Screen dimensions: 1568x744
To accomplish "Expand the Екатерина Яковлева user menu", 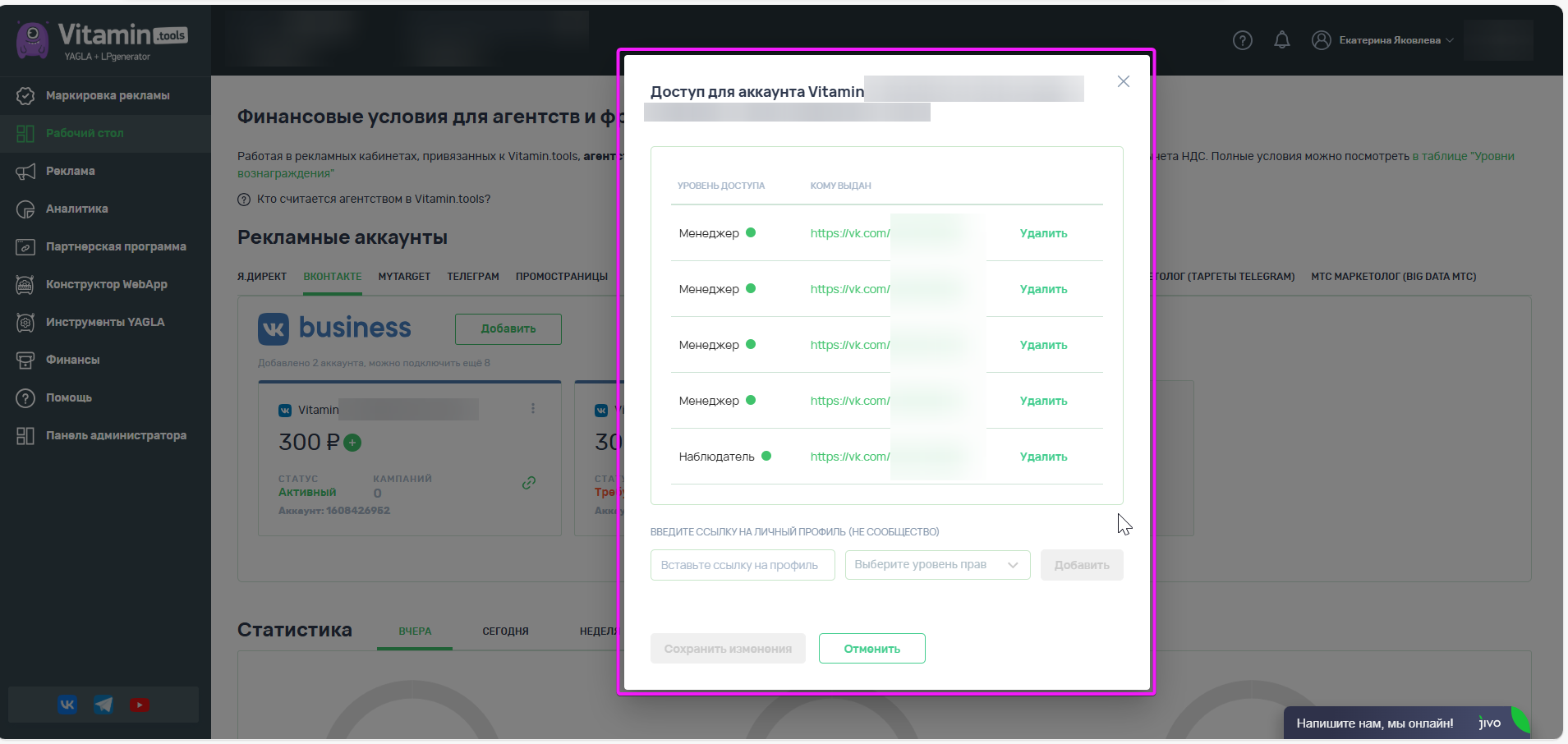I will click(1396, 40).
